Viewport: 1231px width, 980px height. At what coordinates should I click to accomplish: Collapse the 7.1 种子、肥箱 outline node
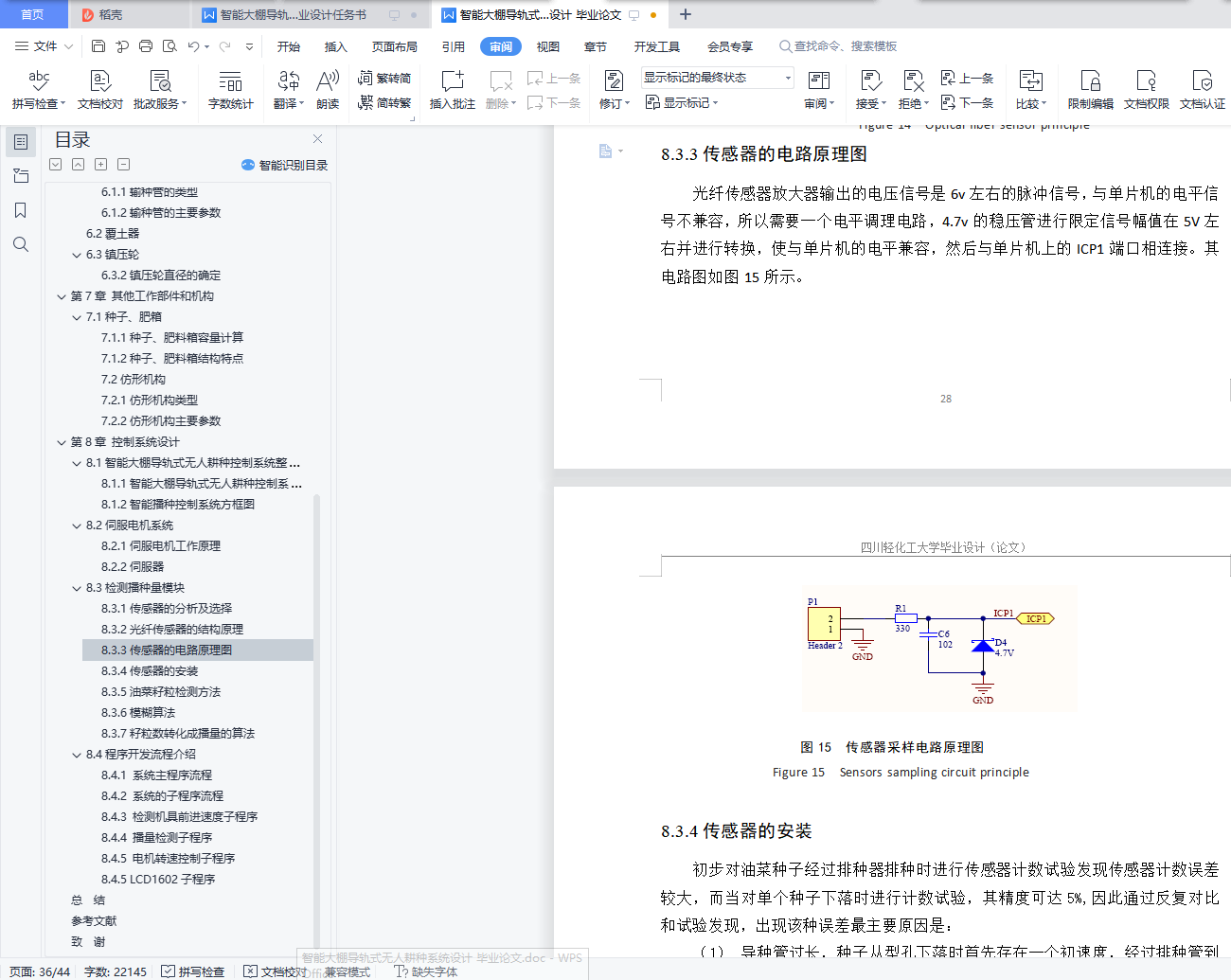tap(77, 317)
